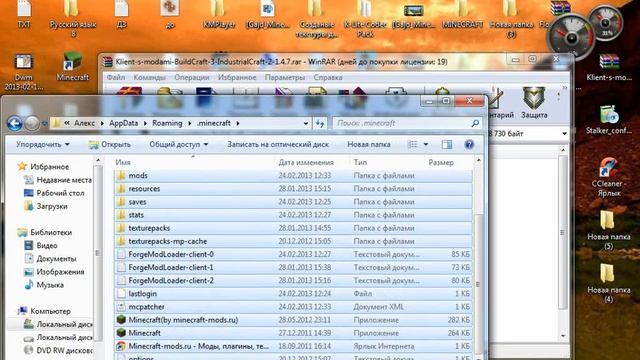Select Новая папка (4) desktop folder
This screenshot has width=640, height=360.
click(x=609, y=283)
